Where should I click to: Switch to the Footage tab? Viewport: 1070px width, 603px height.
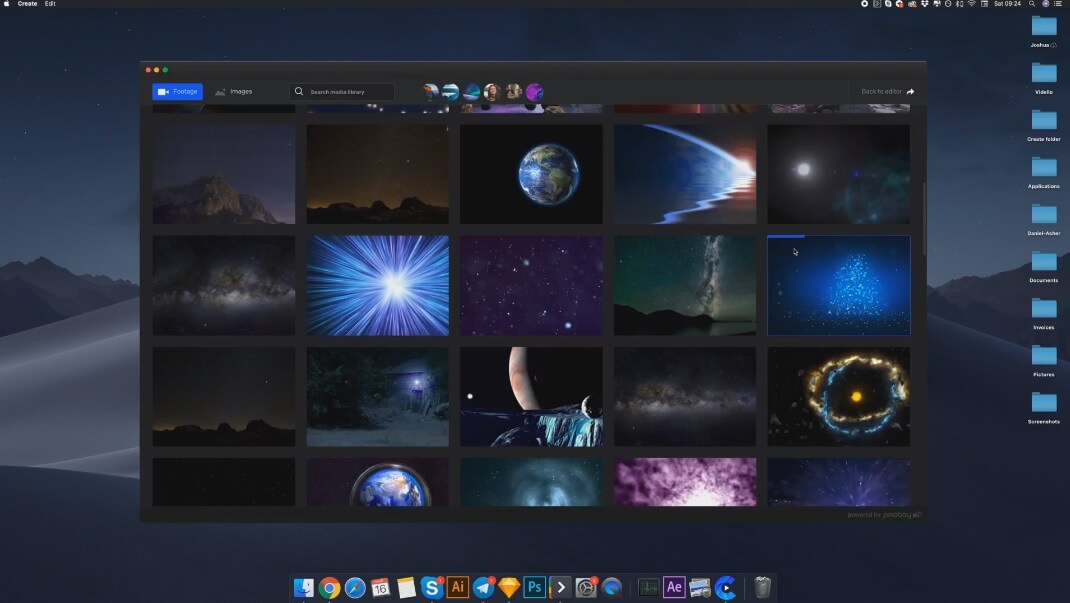tap(177, 91)
